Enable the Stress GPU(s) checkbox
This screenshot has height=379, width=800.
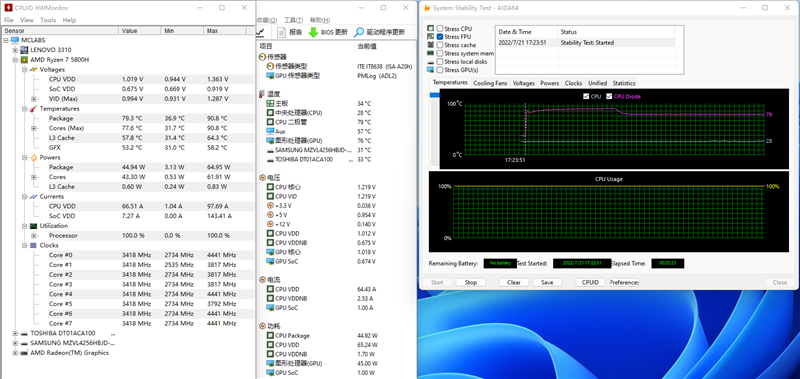pyautogui.click(x=440, y=70)
